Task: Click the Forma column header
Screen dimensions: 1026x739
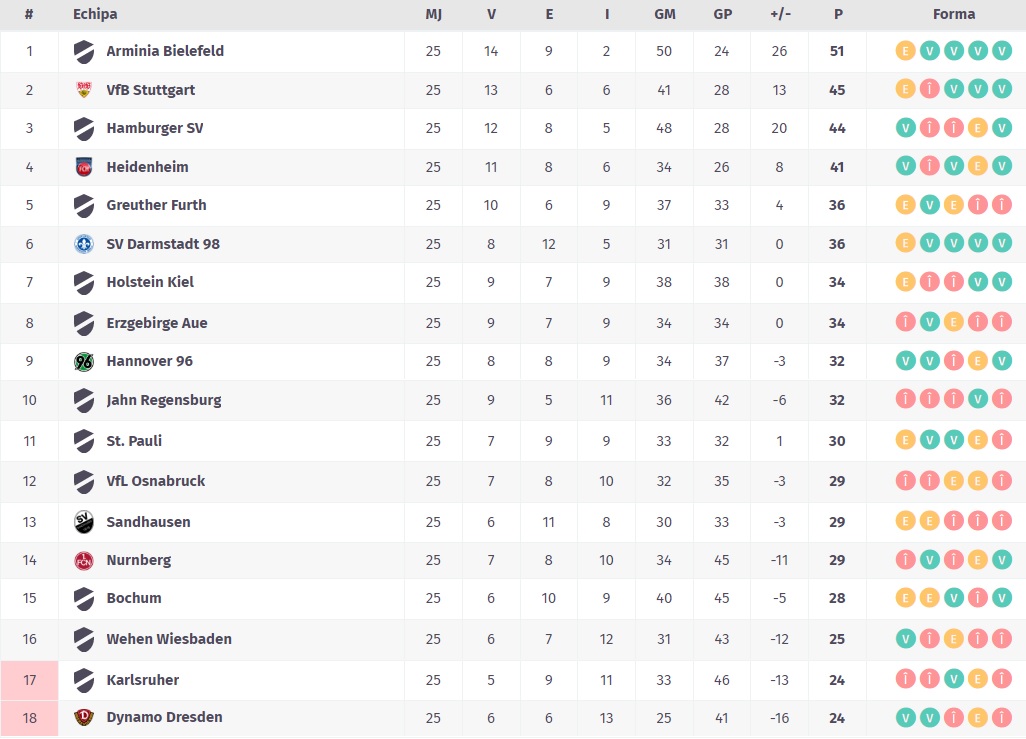Action: click(953, 15)
